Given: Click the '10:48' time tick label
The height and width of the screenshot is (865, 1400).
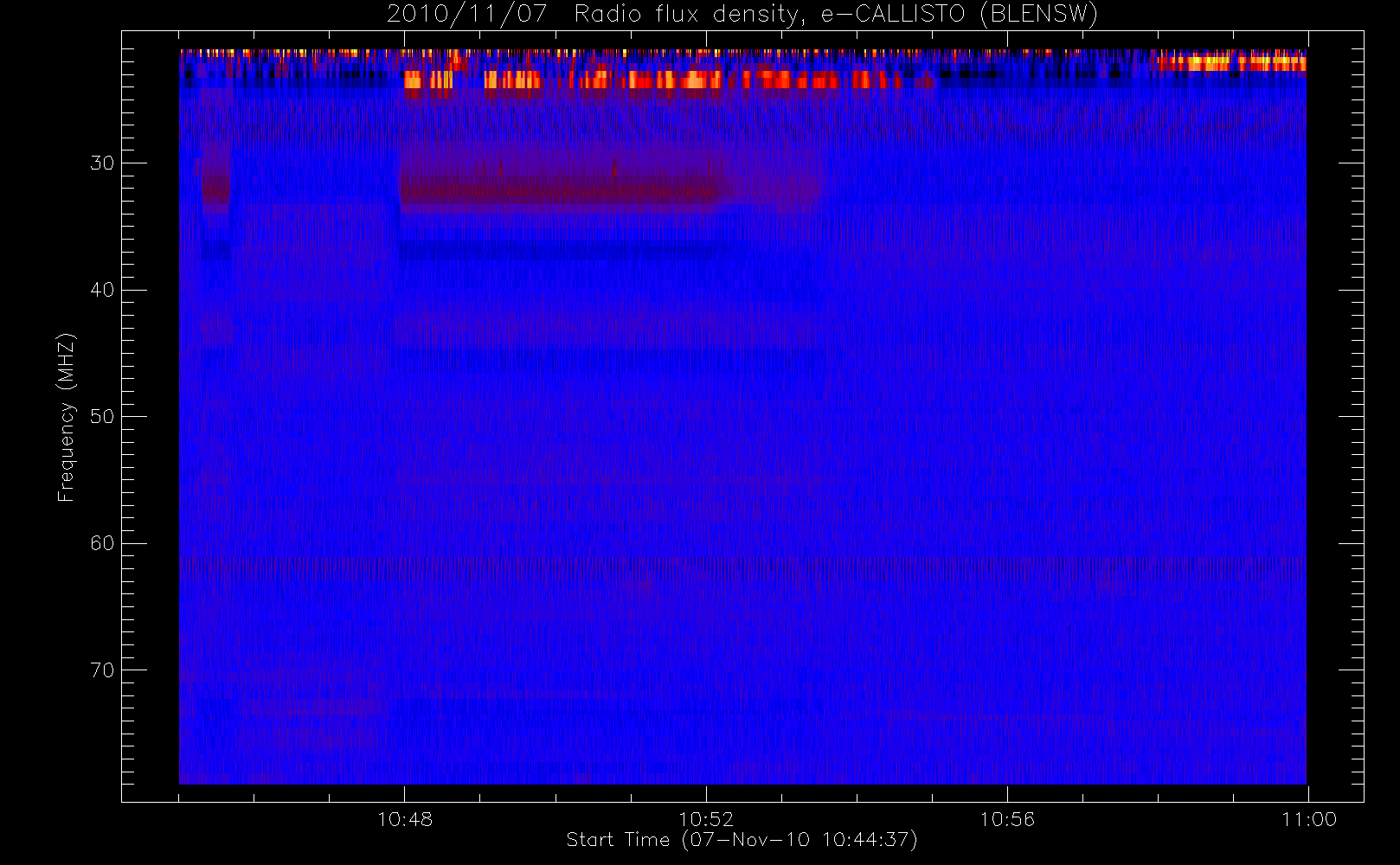Looking at the screenshot, I should click(405, 819).
